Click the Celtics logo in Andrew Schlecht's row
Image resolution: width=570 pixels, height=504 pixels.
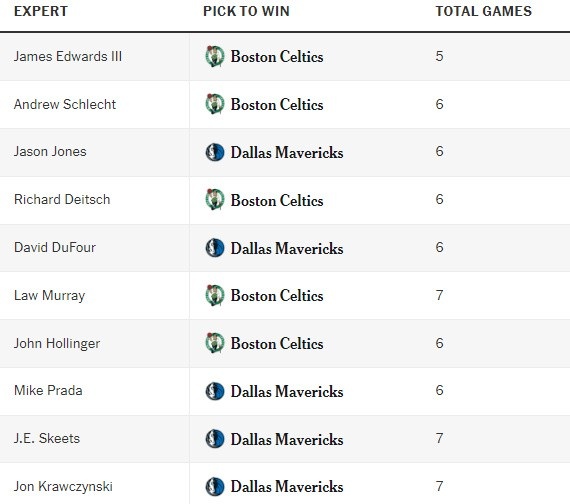click(214, 104)
